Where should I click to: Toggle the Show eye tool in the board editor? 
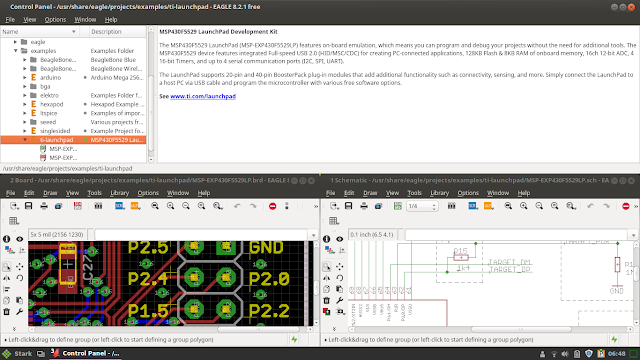coord(20,239)
